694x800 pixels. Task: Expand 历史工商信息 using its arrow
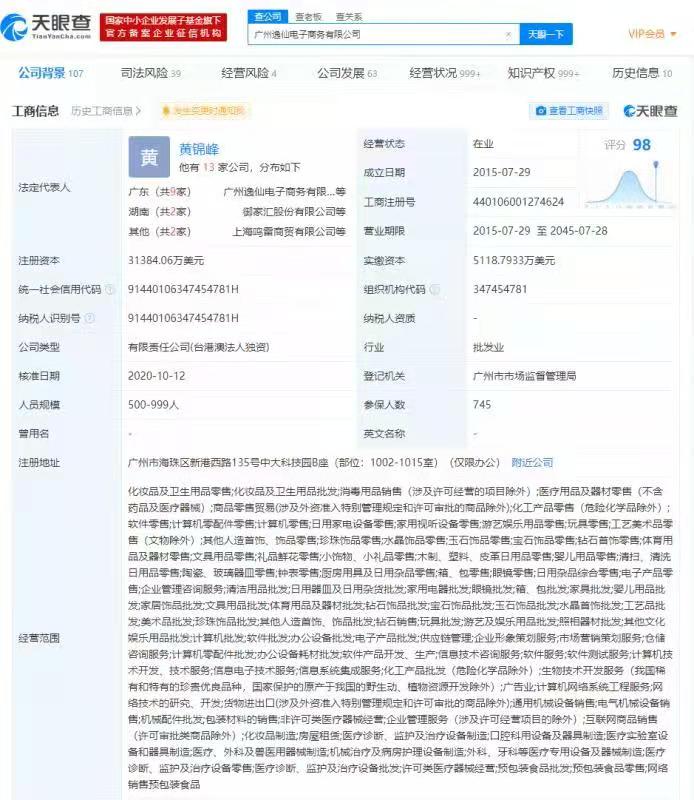[138, 111]
